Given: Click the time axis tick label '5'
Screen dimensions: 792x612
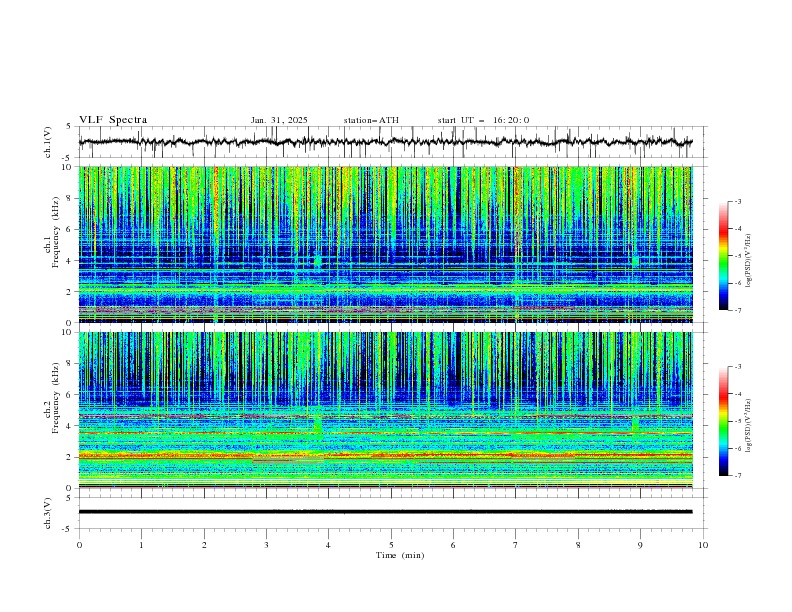Looking at the screenshot, I should coord(391,545).
